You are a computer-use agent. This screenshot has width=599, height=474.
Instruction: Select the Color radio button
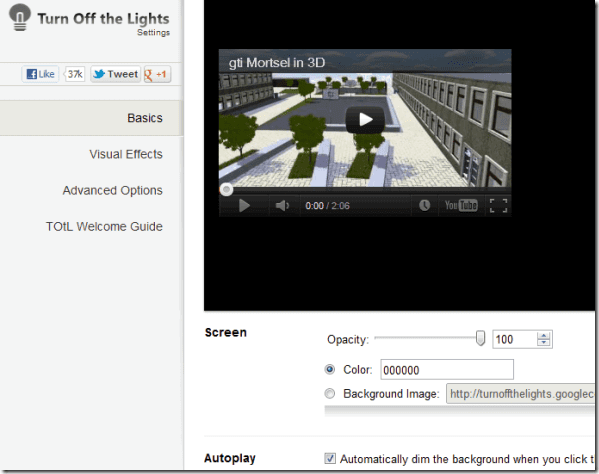tap(330, 369)
